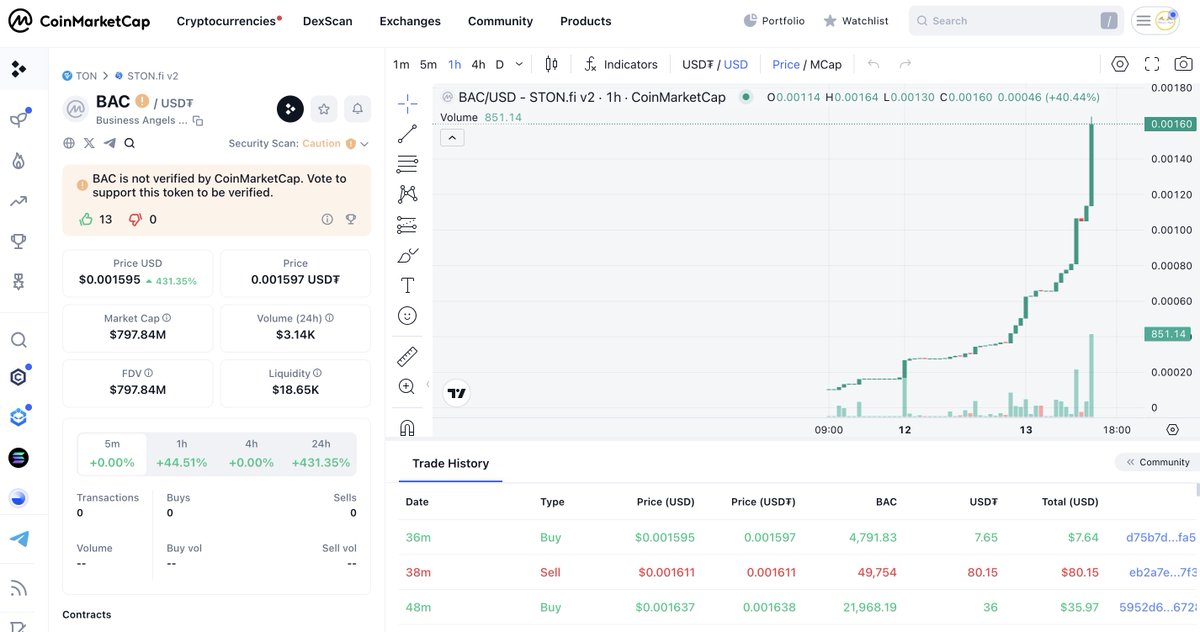Select the 24h stats period +431.35%
This screenshot has width=1200, height=632.
click(321, 453)
